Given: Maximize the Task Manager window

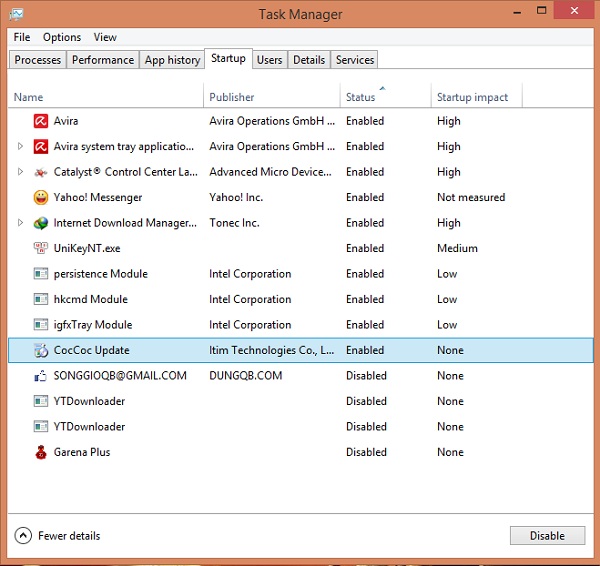Looking at the screenshot, I should point(541,11).
